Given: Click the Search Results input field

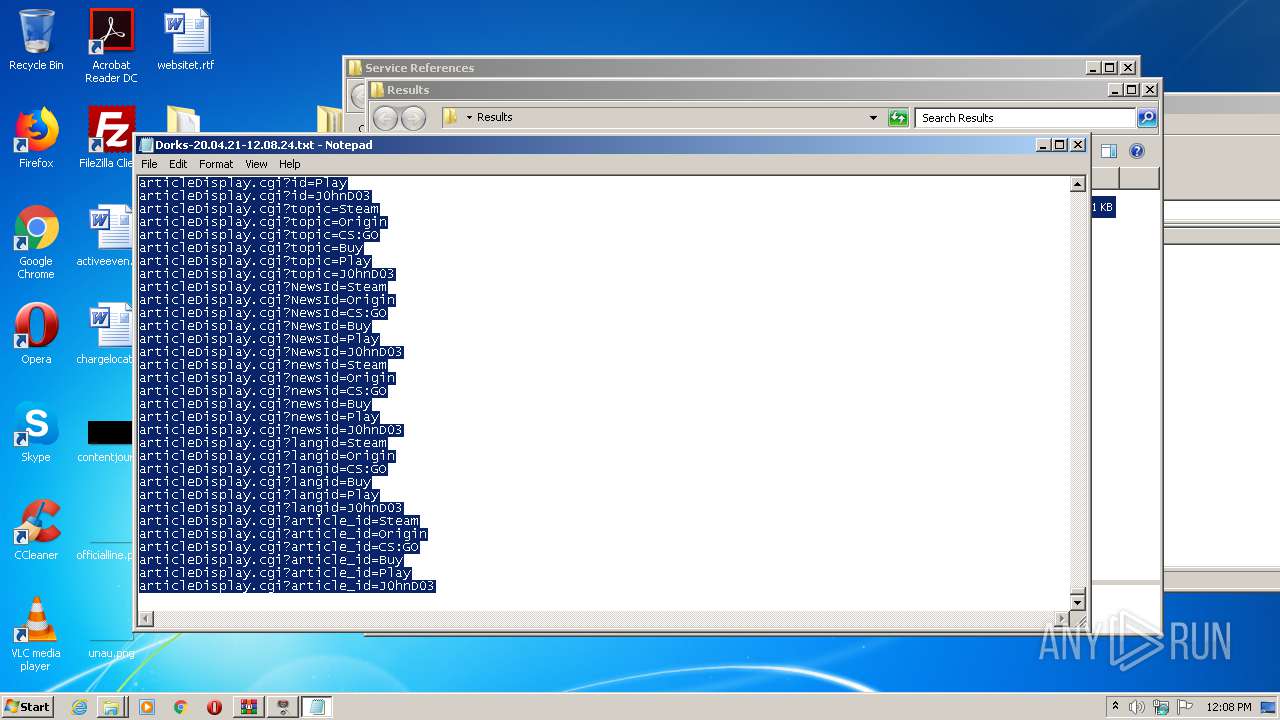Looking at the screenshot, I should (1026, 118).
